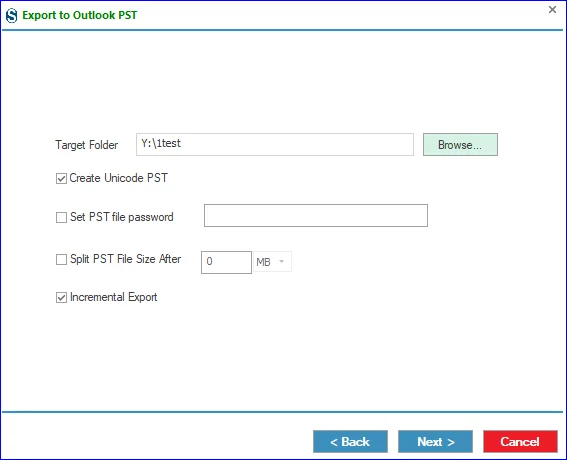The height and width of the screenshot is (460, 567).
Task: Enable Split PST File Size After
Action: pos(61,259)
